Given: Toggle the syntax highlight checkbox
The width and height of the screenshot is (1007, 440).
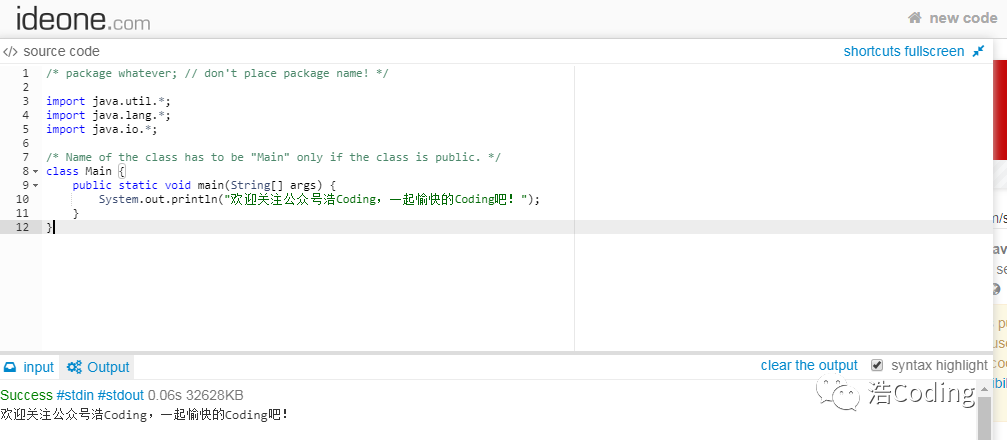Looking at the screenshot, I should (877, 365).
